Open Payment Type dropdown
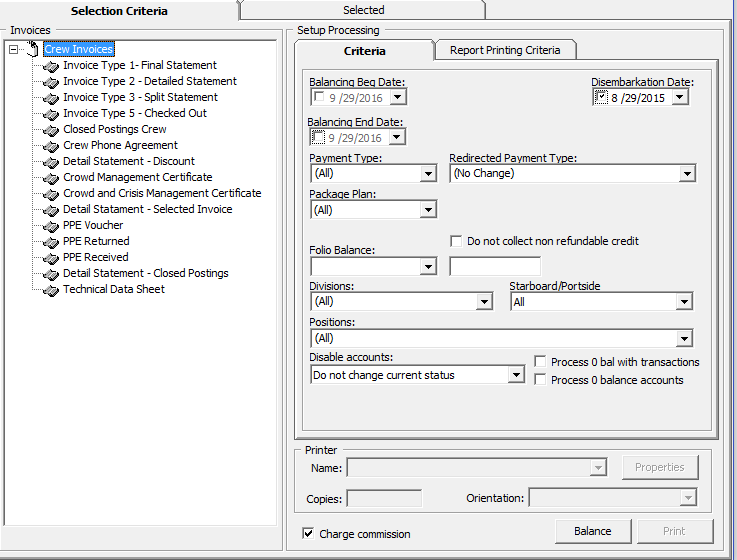Image resolution: width=737 pixels, height=560 pixels. (428, 174)
